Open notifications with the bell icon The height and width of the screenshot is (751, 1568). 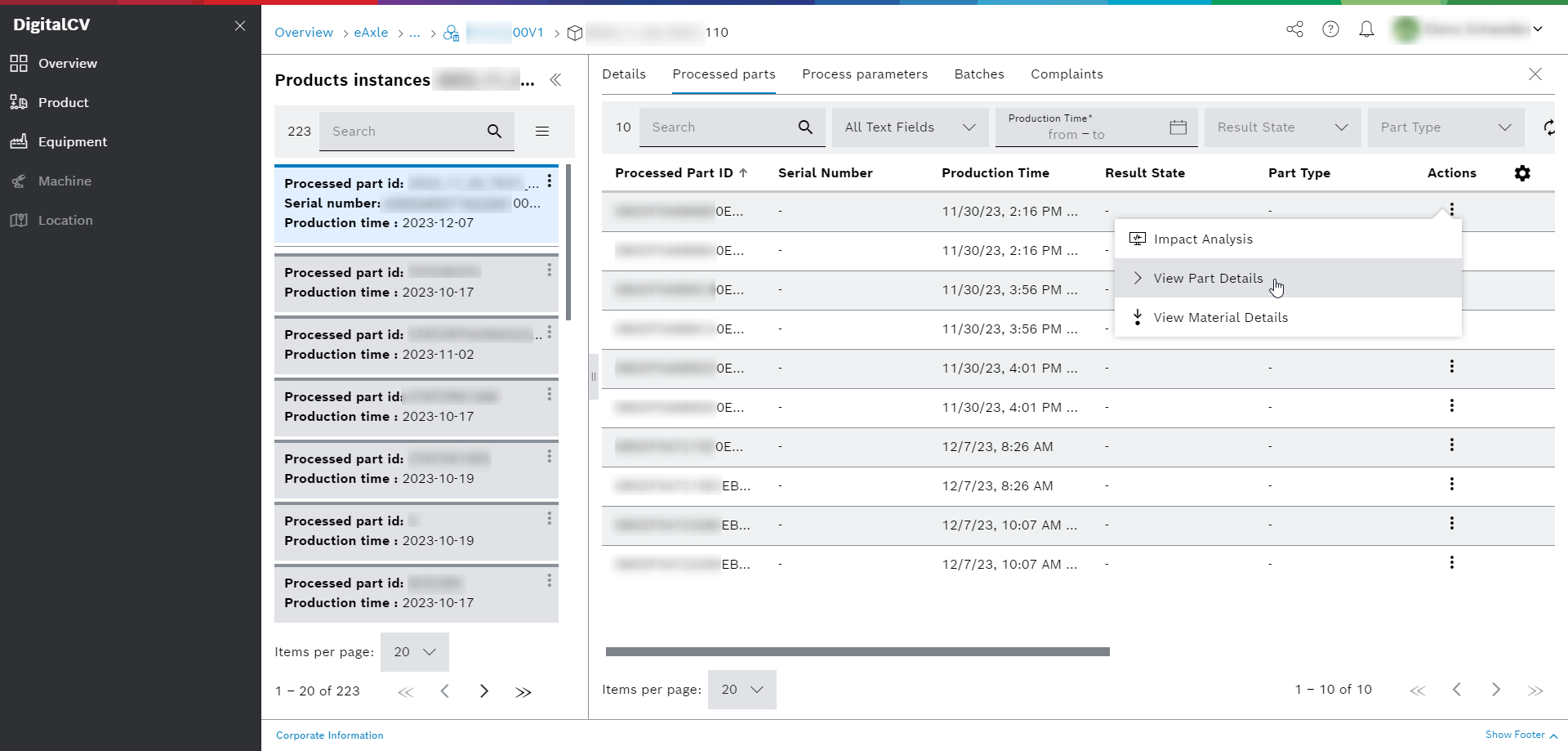pyautogui.click(x=1367, y=29)
